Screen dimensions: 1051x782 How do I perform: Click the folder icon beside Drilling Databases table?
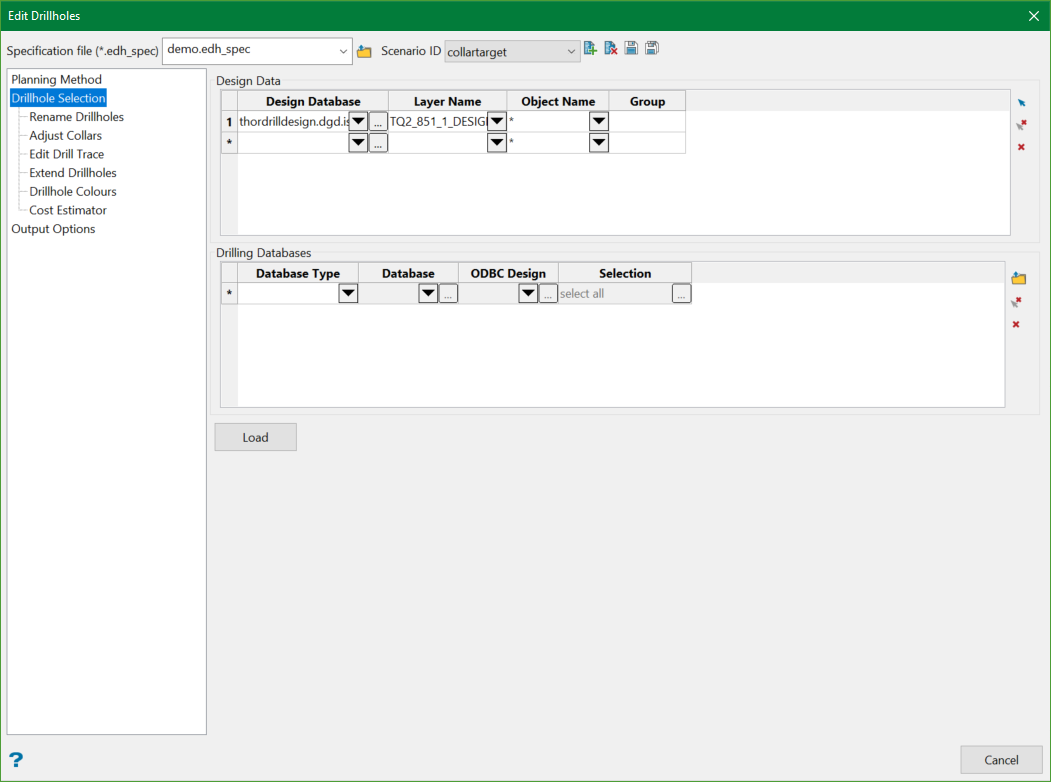1019,279
